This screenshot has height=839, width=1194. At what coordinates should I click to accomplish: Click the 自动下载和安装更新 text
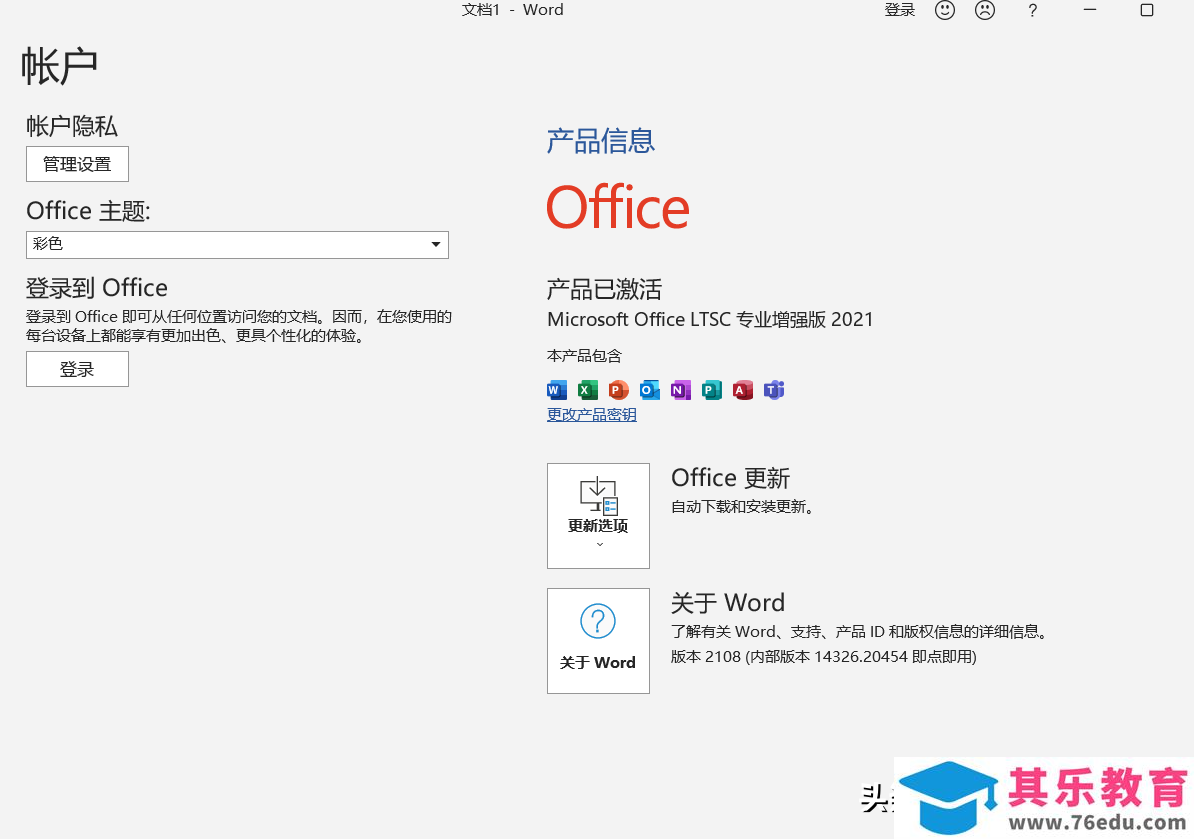point(742,506)
